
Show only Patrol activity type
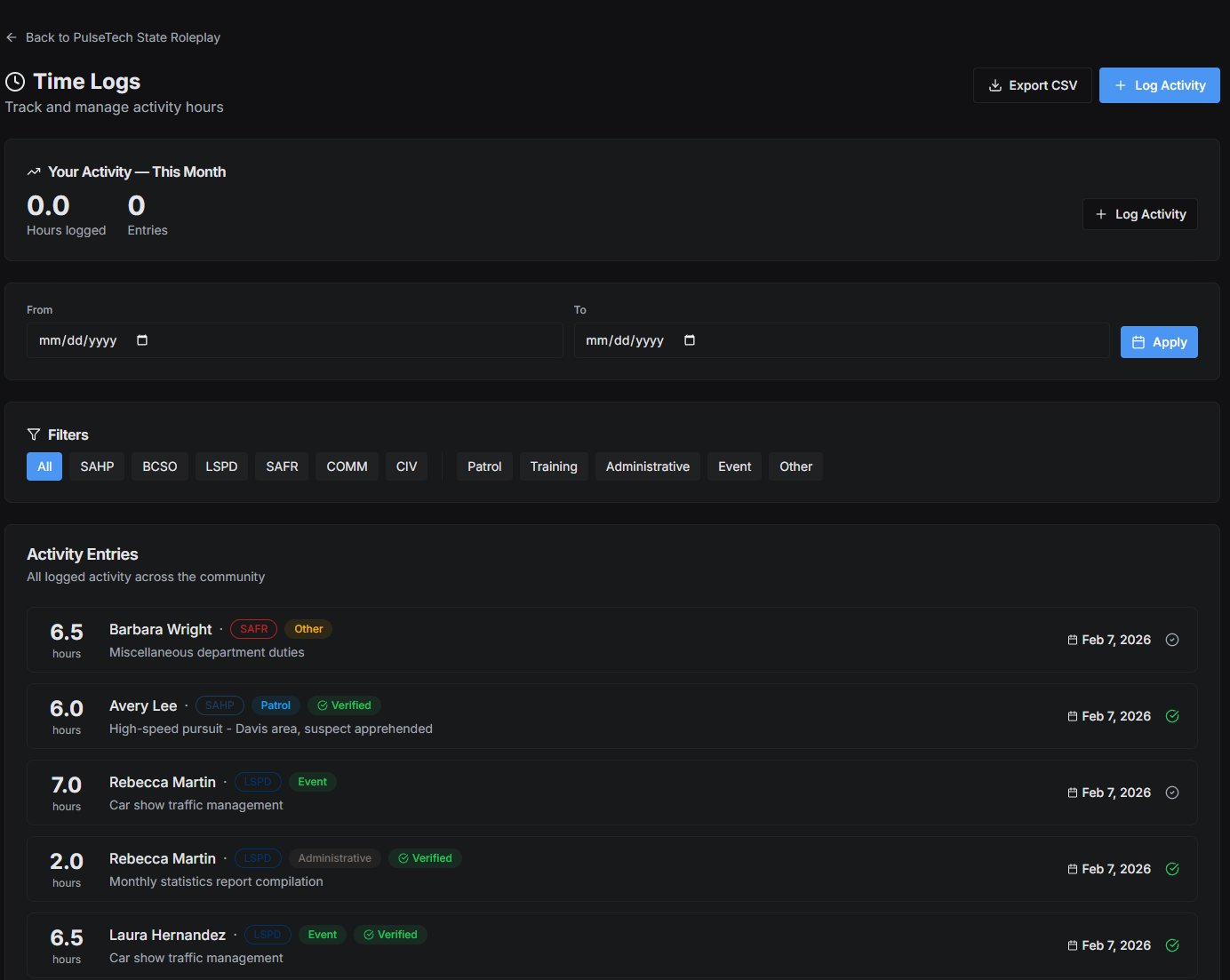pyautogui.click(x=484, y=466)
